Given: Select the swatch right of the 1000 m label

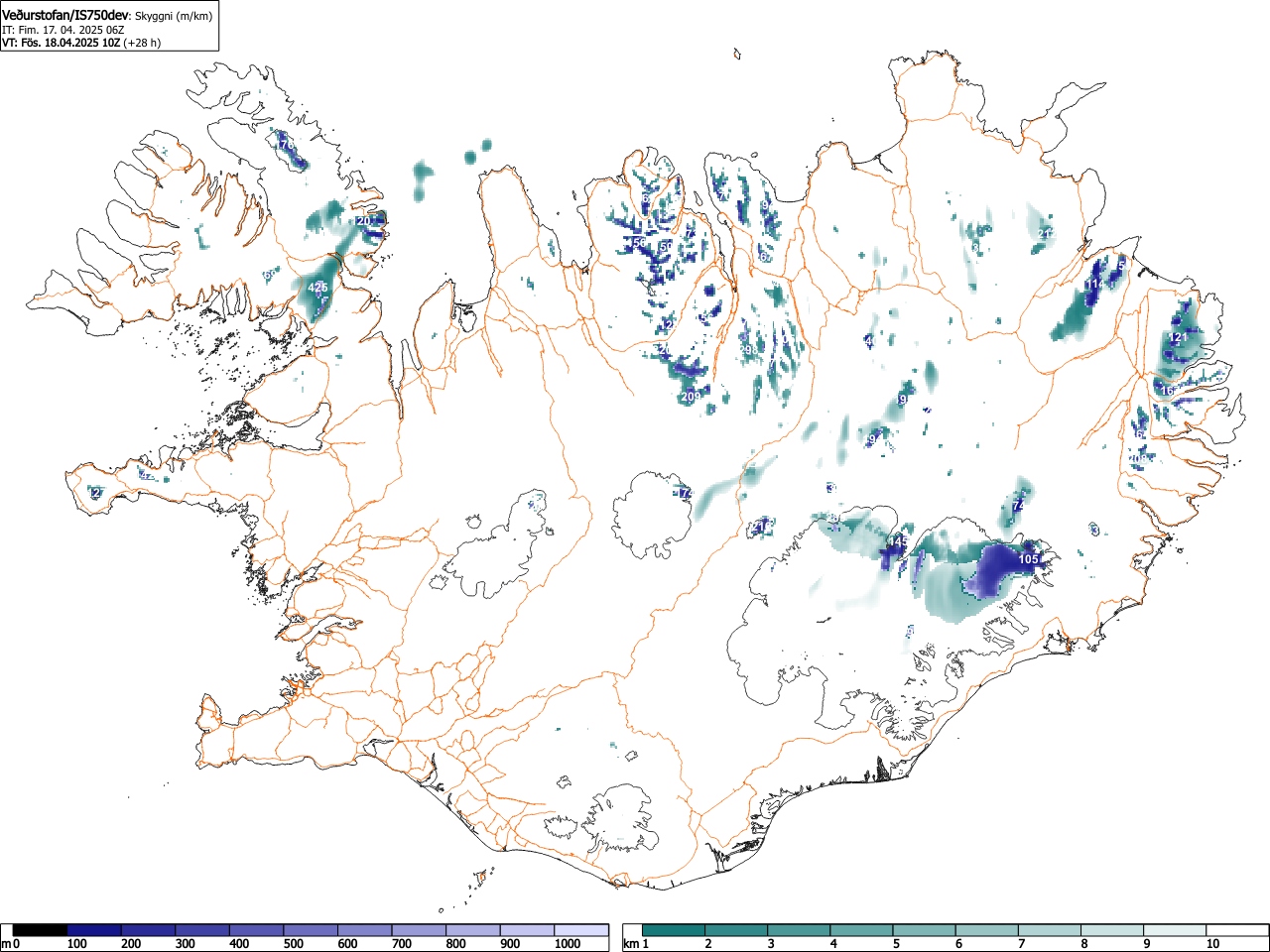Looking at the screenshot, I should coord(581,930).
